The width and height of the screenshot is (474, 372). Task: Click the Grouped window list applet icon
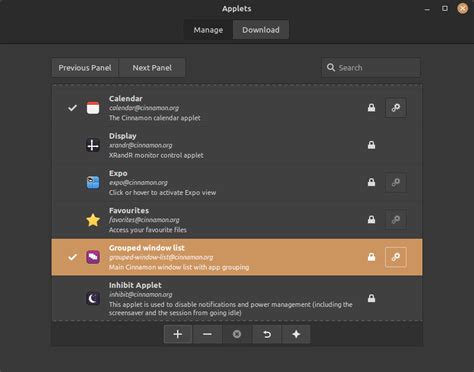pyautogui.click(x=93, y=257)
